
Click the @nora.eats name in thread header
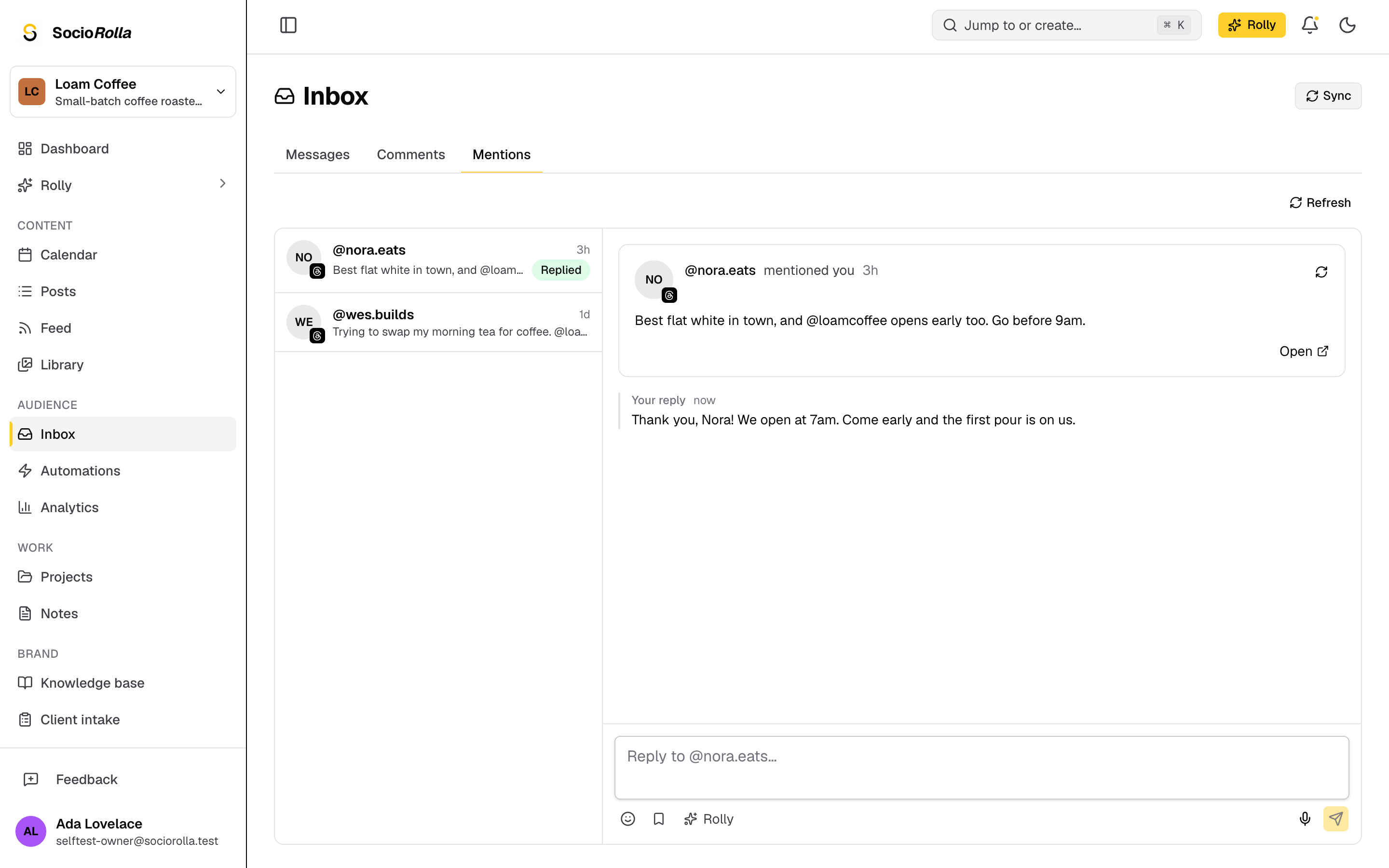click(x=720, y=271)
